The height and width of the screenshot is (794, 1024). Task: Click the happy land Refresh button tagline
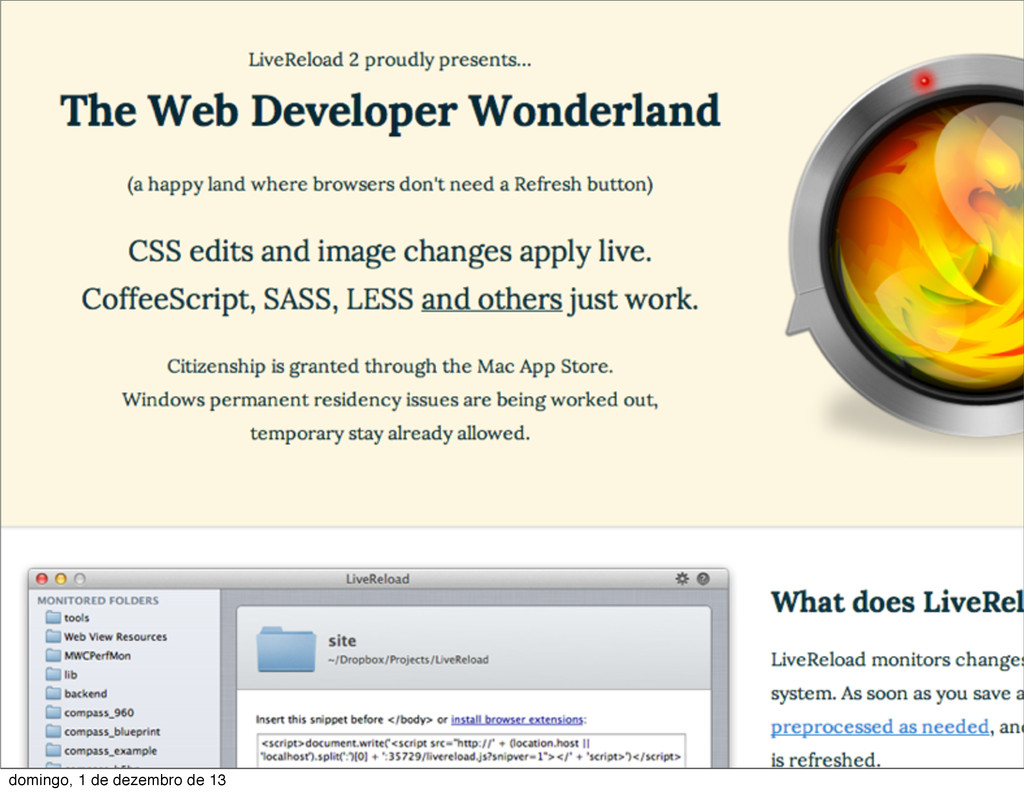point(390,185)
